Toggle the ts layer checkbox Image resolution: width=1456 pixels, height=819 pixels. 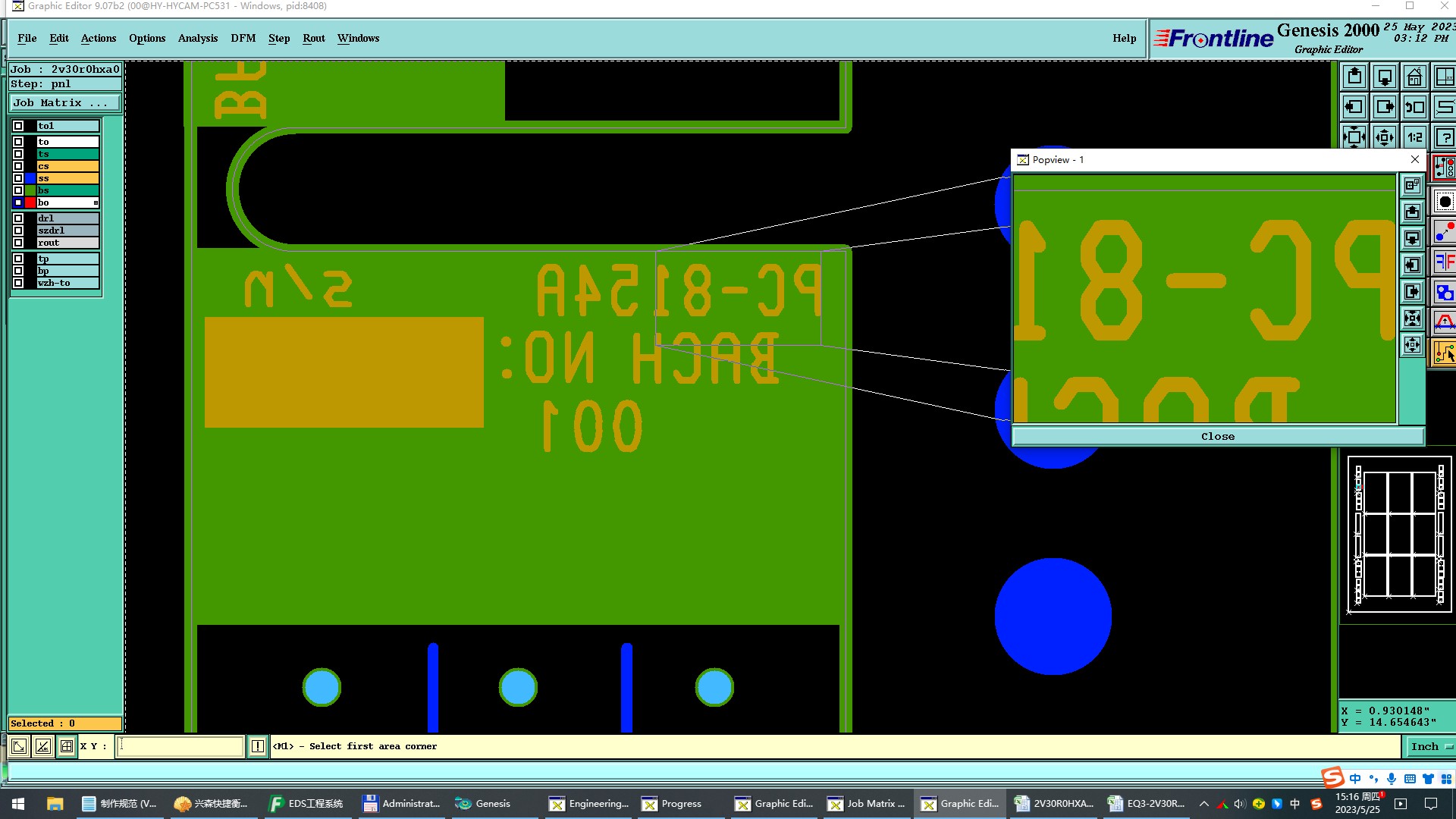point(18,154)
